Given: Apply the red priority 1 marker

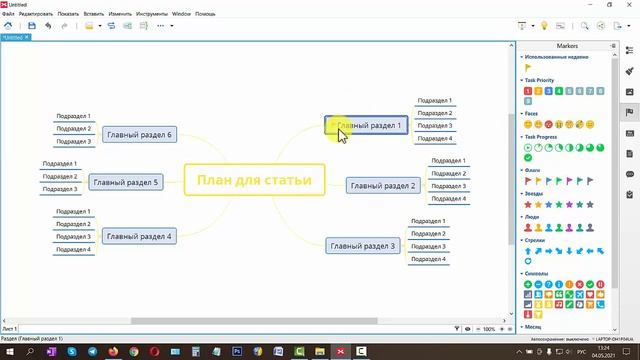Looking at the screenshot, I should coord(528,91).
